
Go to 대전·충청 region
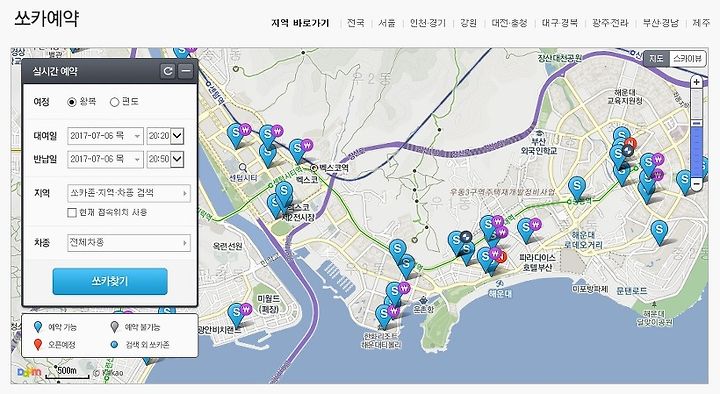click(510, 23)
